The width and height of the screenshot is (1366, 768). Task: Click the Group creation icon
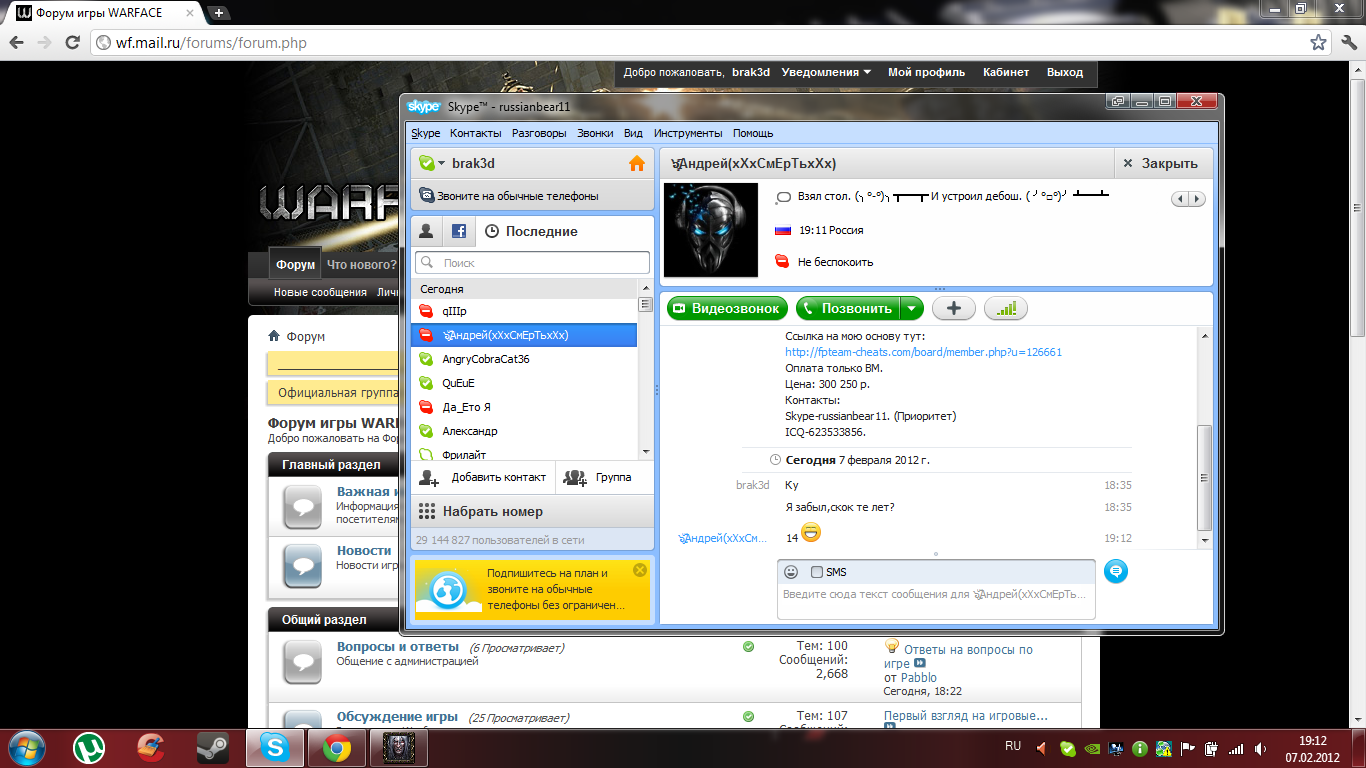coord(575,478)
